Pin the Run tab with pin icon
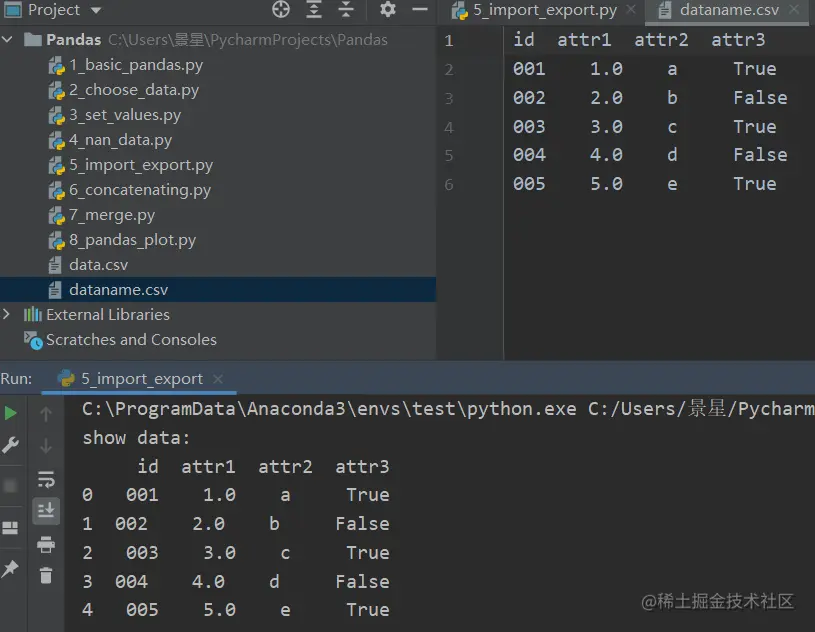The height and width of the screenshot is (632, 815). [10, 569]
